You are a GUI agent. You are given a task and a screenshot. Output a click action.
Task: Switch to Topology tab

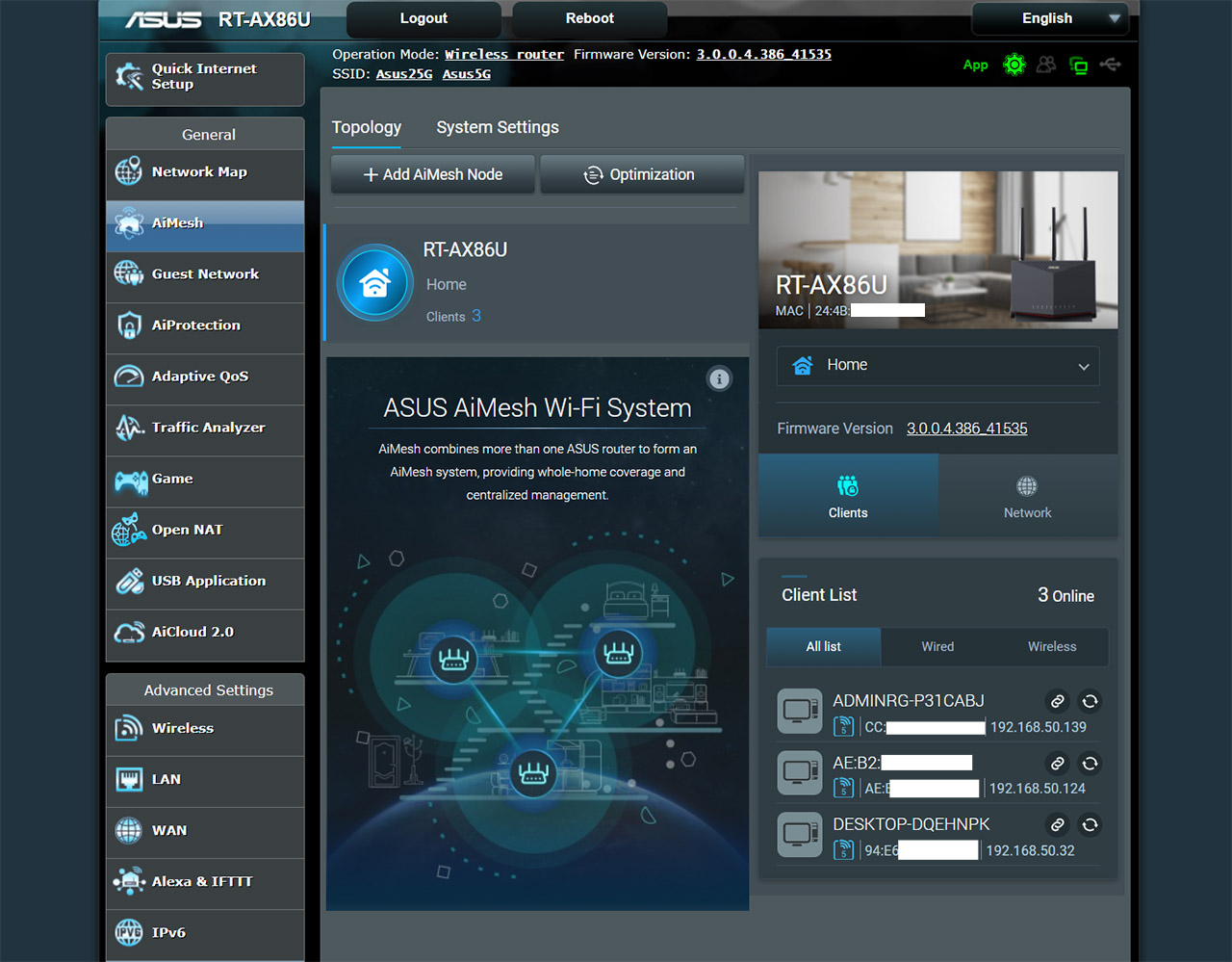[367, 127]
